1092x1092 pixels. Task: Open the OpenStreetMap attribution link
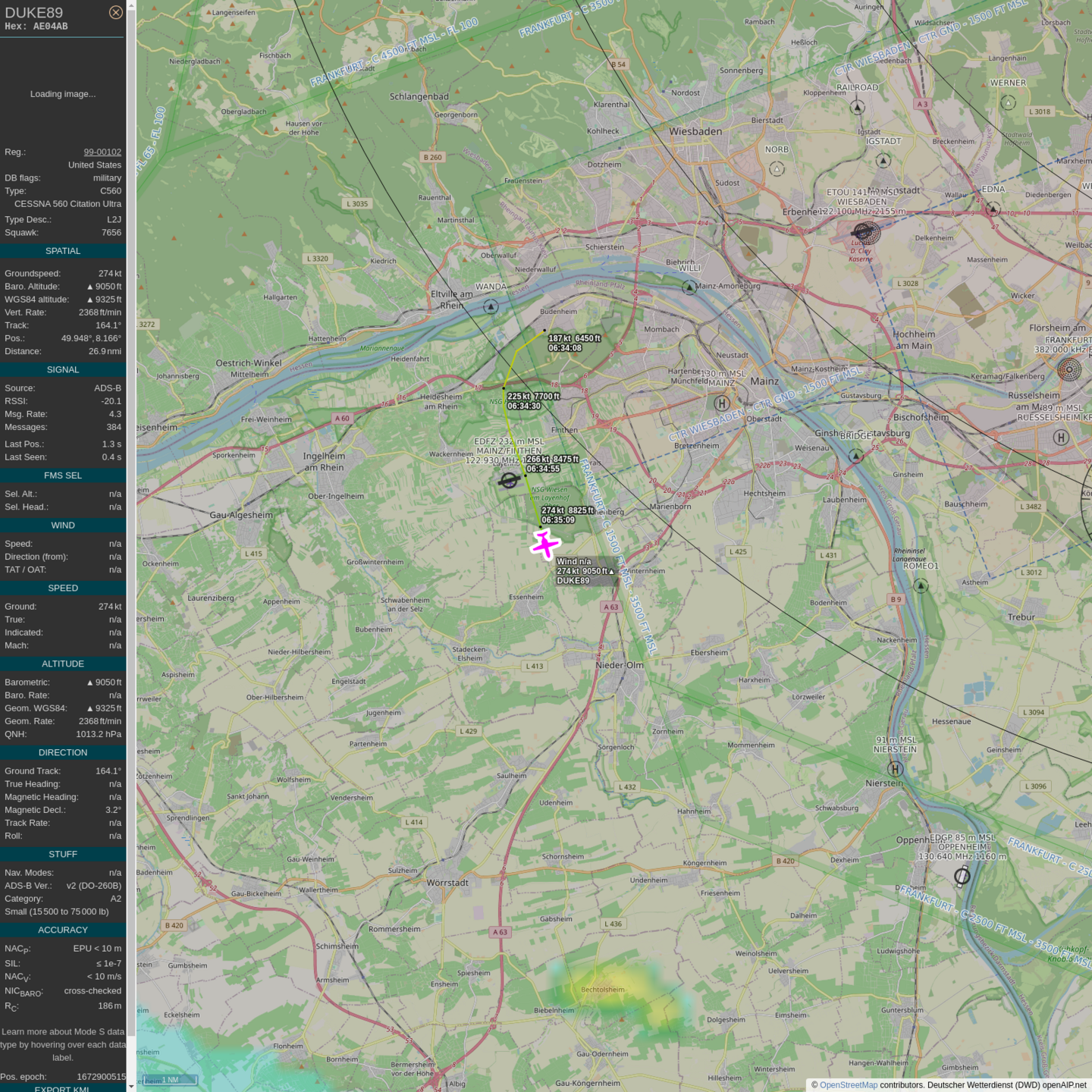click(848, 1085)
